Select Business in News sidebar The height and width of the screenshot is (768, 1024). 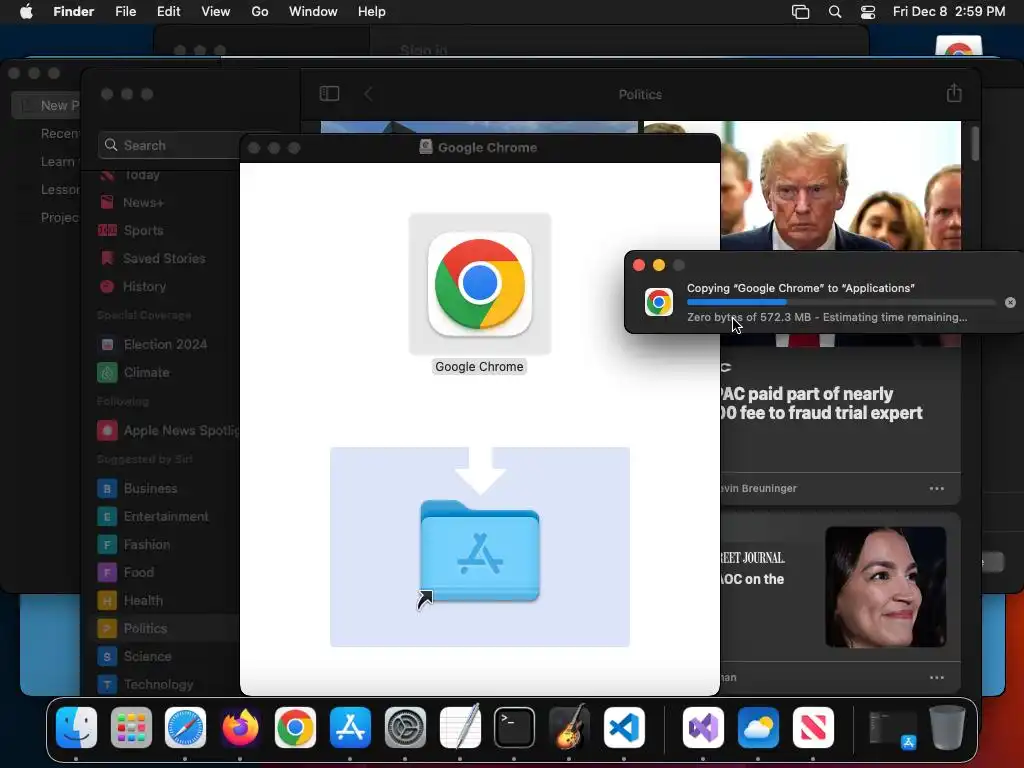150,488
